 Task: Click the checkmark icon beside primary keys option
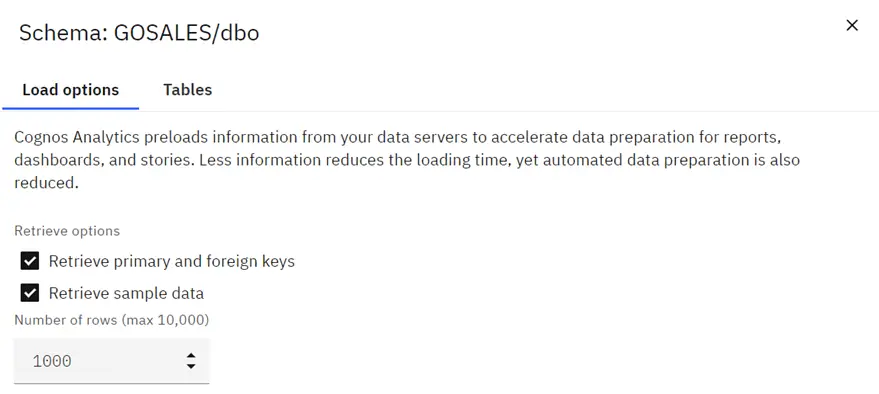pyautogui.click(x=30, y=261)
